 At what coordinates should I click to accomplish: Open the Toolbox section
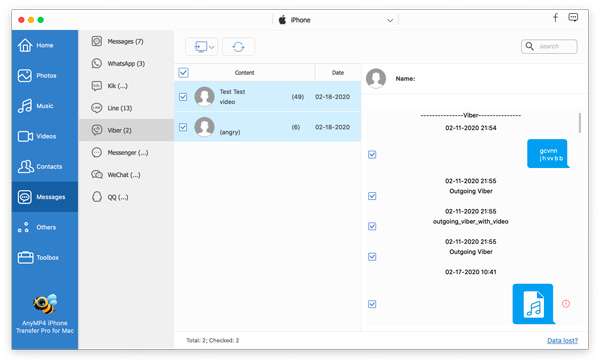tap(44, 257)
